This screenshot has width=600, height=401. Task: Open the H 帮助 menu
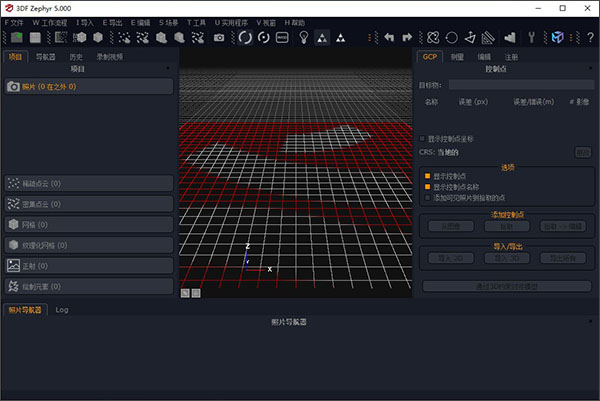294,23
